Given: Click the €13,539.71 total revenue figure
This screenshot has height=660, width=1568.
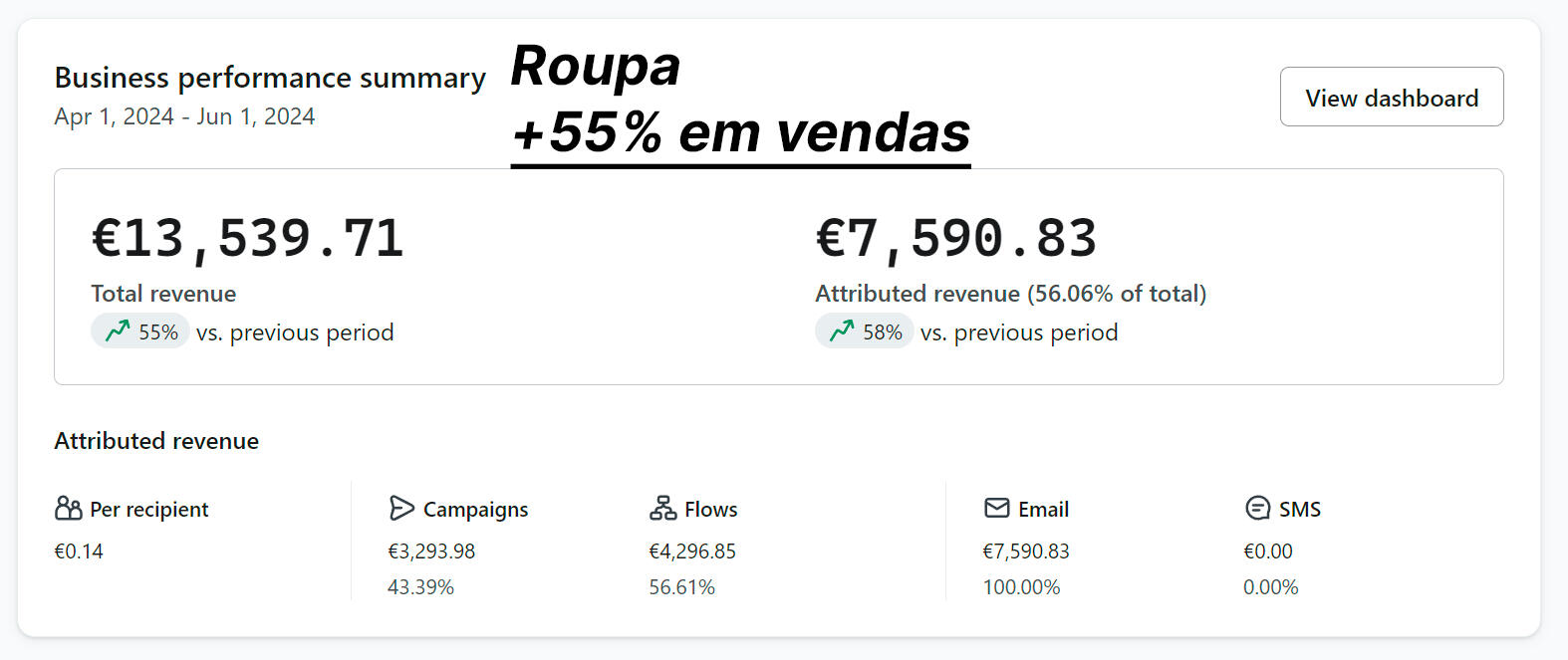Looking at the screenshot, I should (248, 239).
